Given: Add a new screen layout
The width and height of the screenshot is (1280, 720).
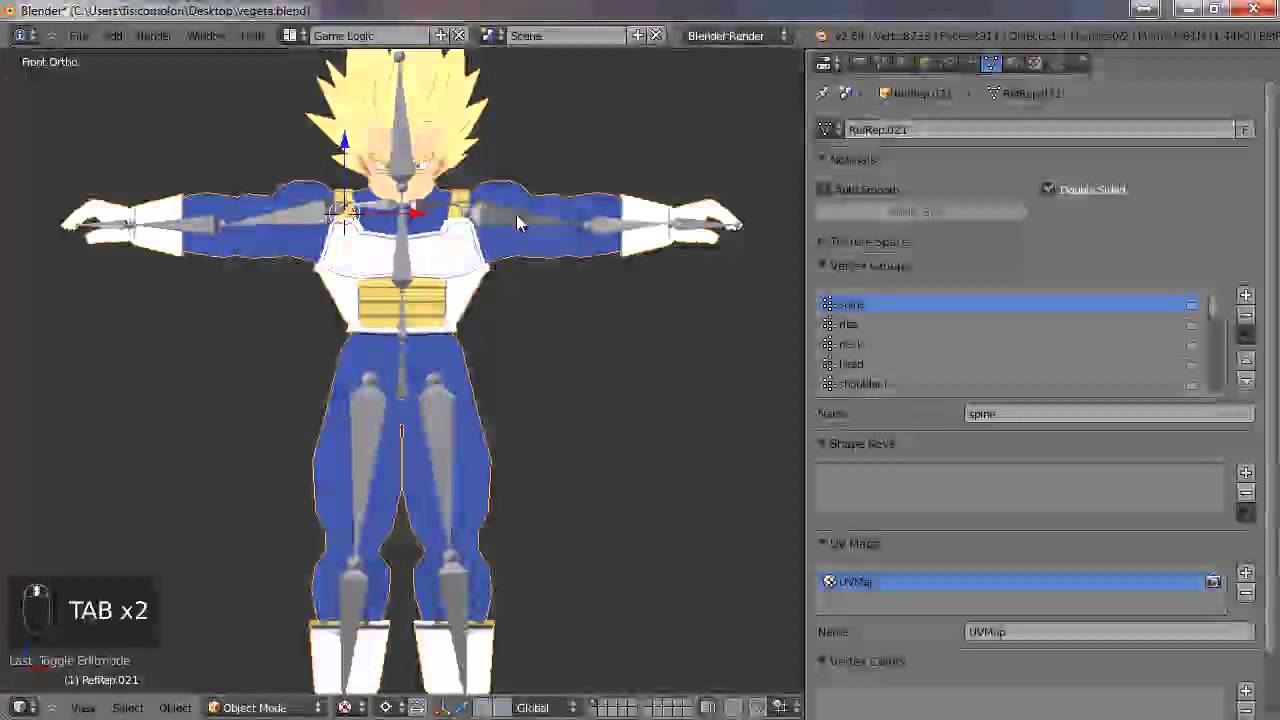Looking at the screenshot, I should coord(441,36).
